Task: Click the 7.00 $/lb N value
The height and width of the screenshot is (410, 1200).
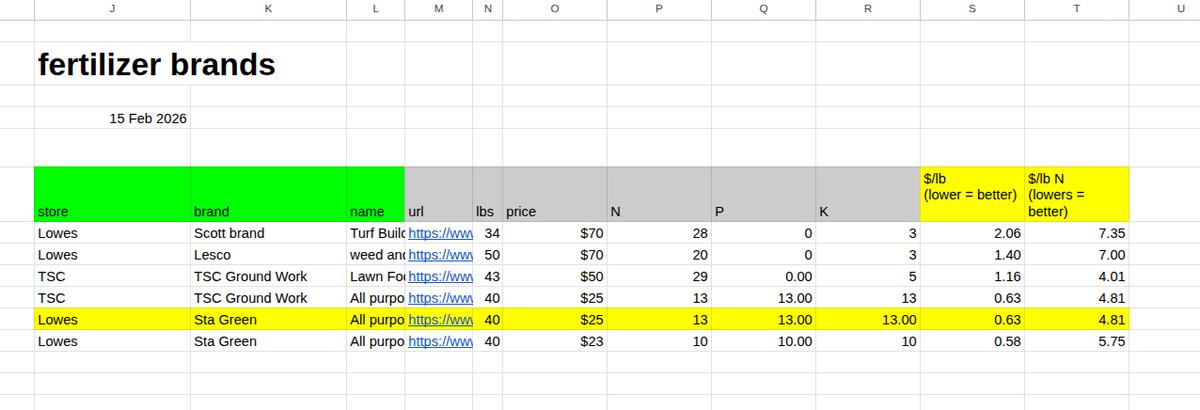Action: click(1077, 255)
